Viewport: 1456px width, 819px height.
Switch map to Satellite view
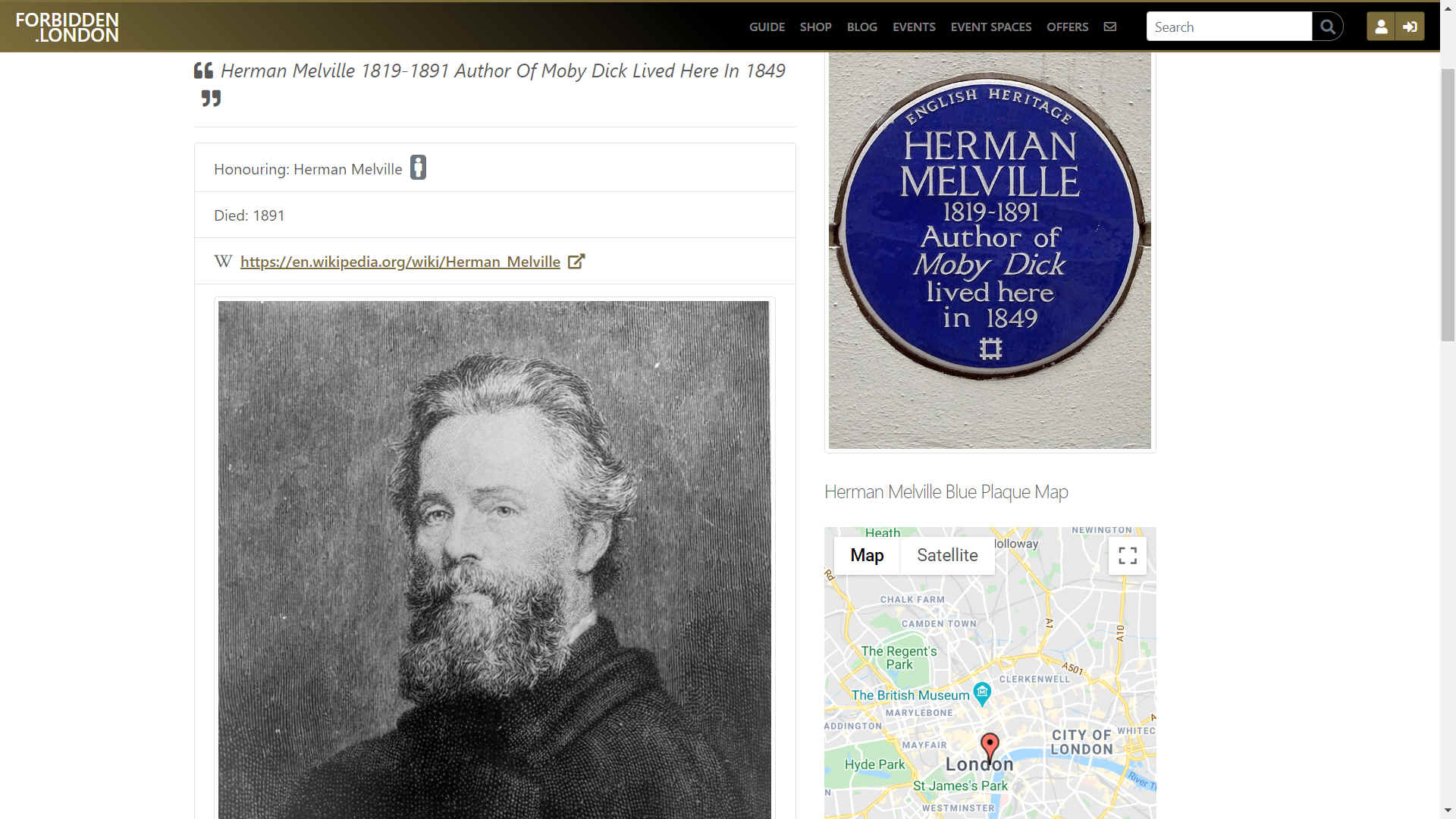[947, 555]
